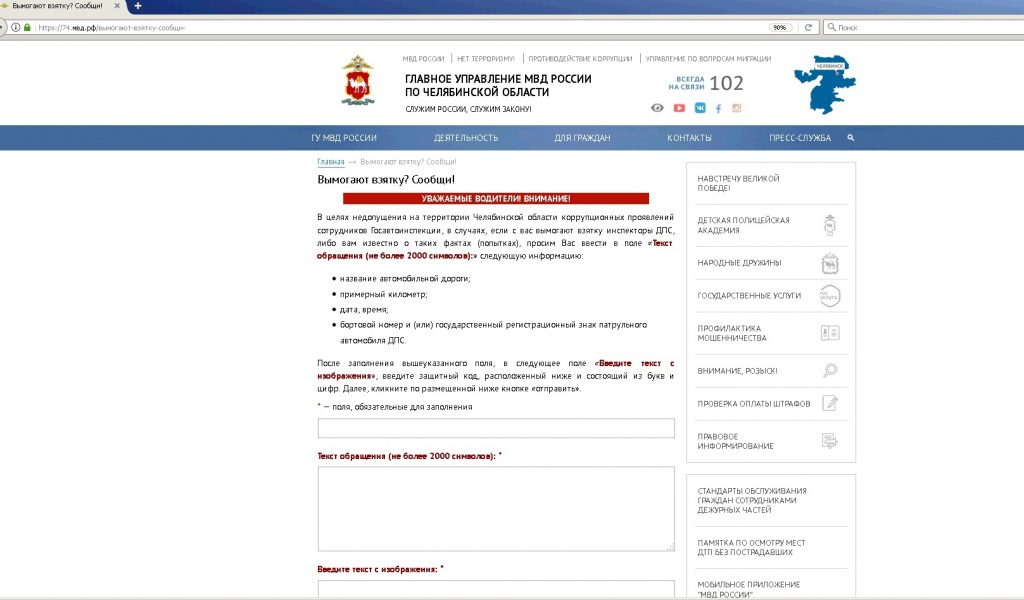Screen dimensions: 1024x600
Task: Open a new browser tab
Action: 138,6
